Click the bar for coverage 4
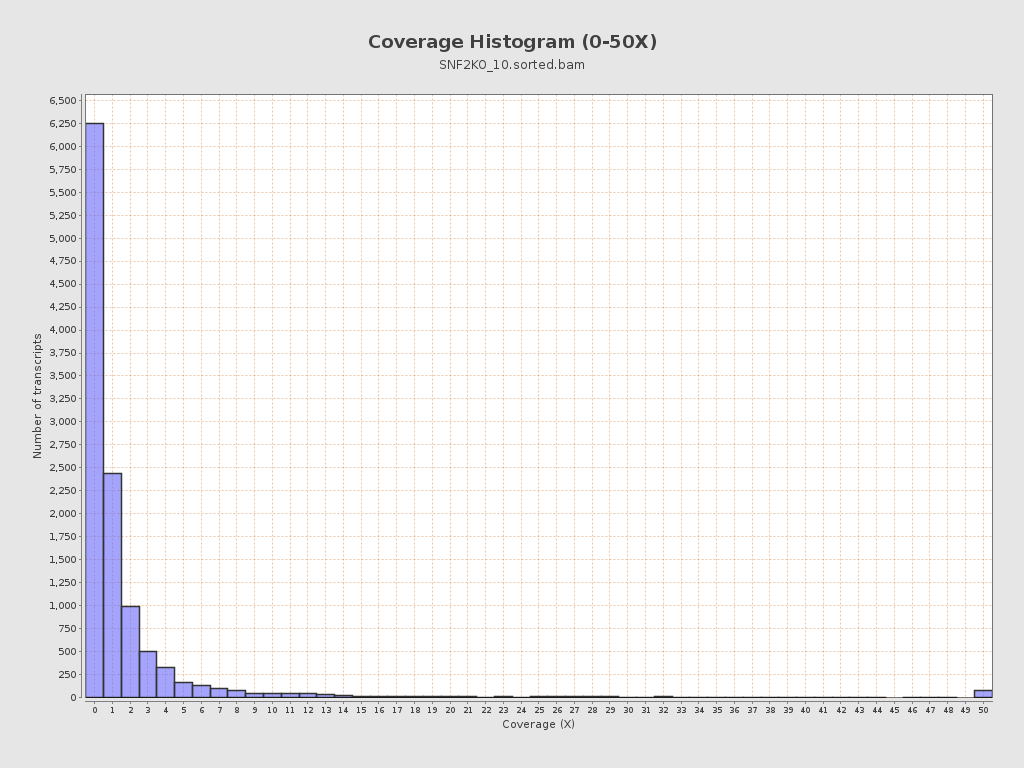The image size is (1024, 768). pos(166,682)
